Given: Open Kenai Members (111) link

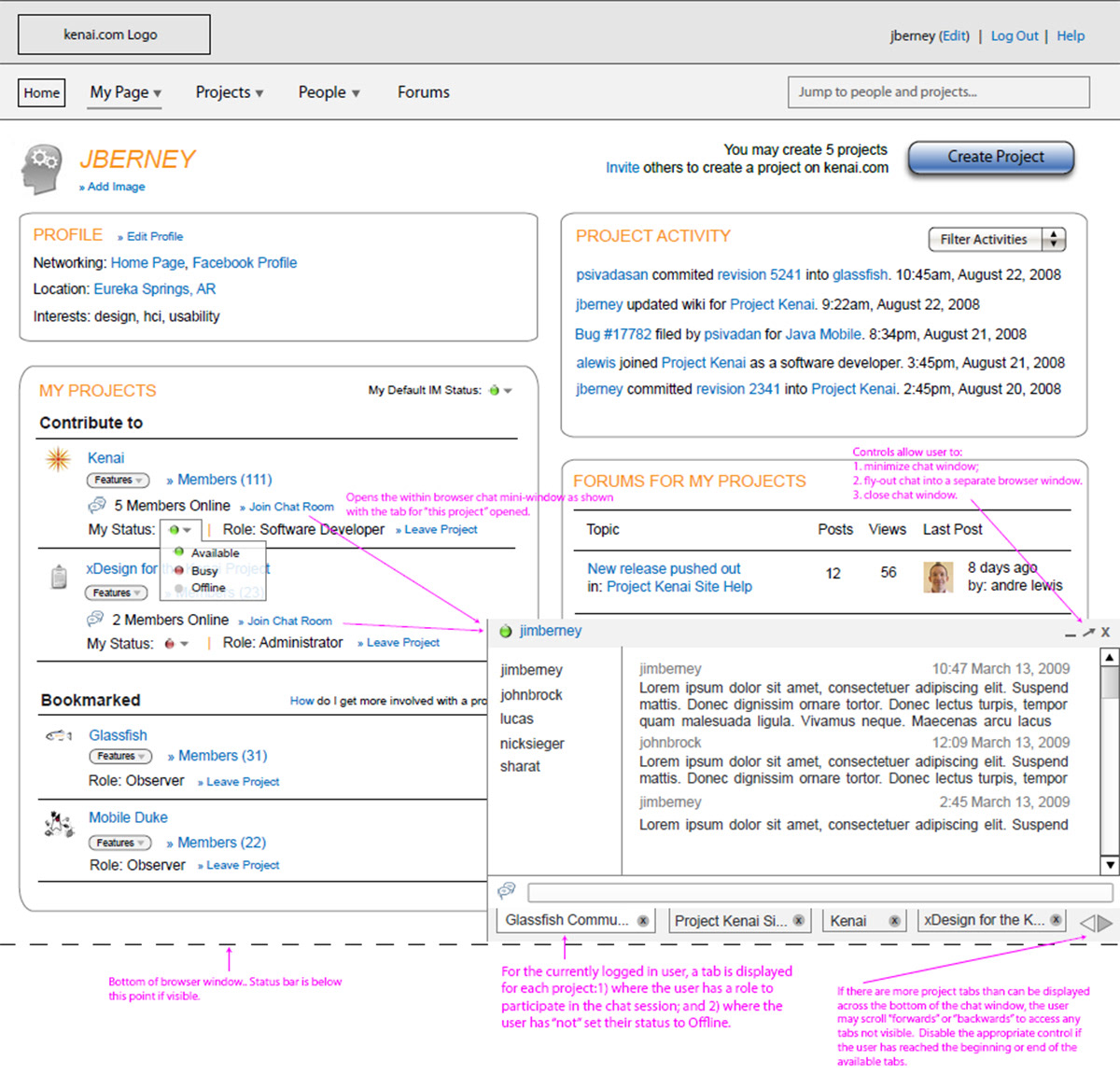Looking at the screenshot, I should click(219, 480).
